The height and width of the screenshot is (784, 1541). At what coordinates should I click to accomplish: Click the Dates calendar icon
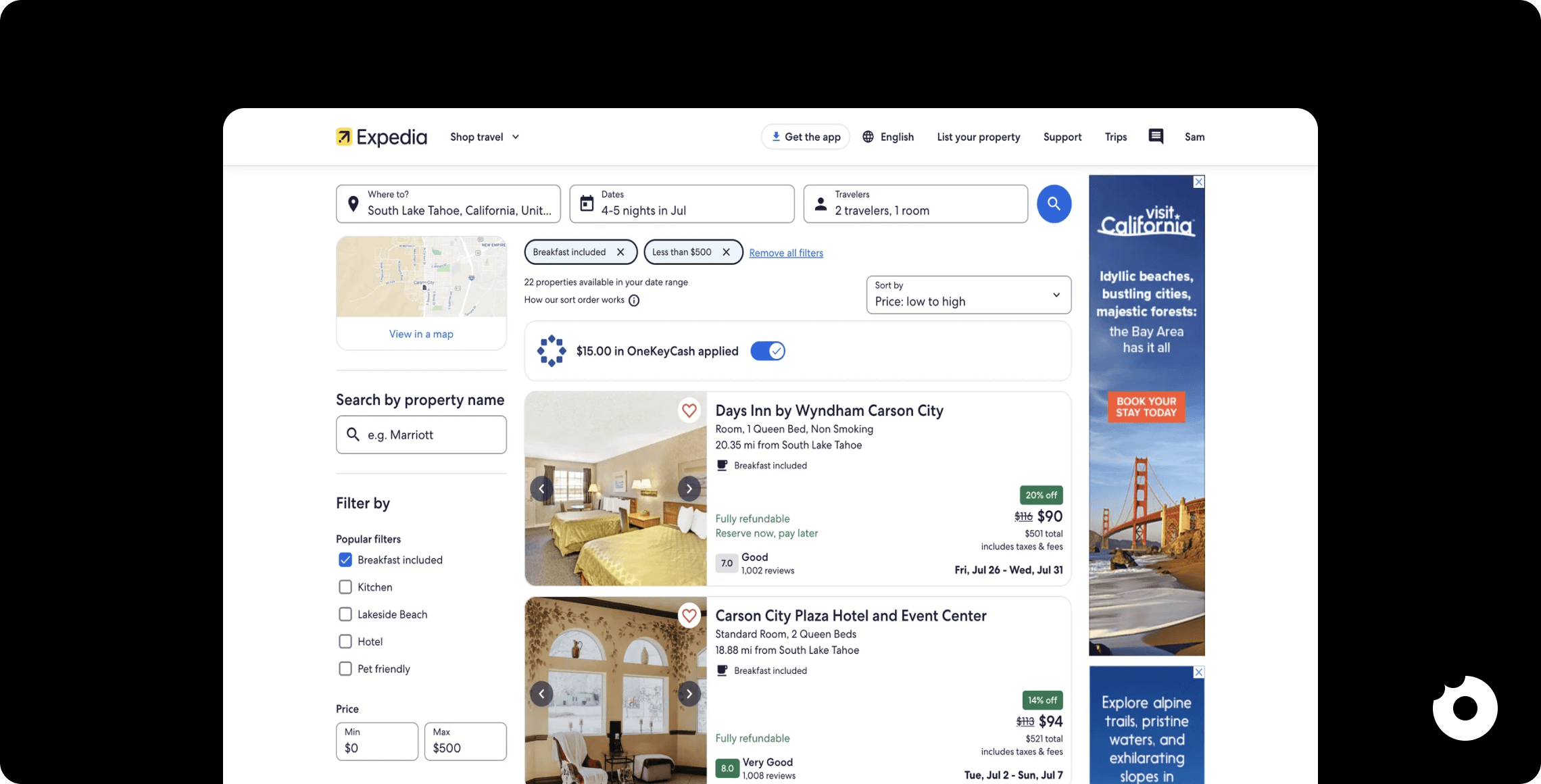[x=586, y=203]
